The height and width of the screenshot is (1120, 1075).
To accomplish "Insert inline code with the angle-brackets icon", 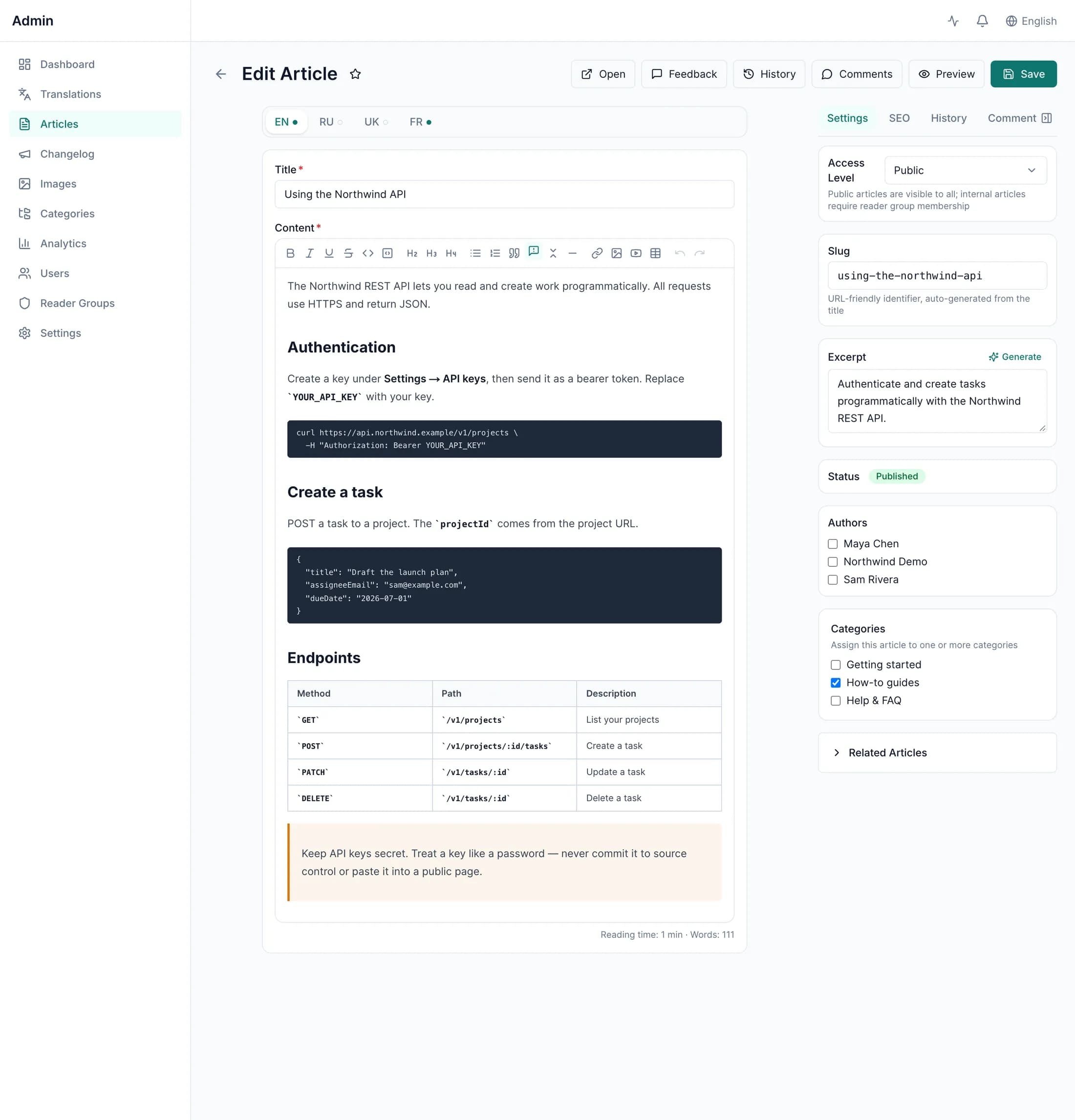I will pyautogui.click(x=368, y=253).
